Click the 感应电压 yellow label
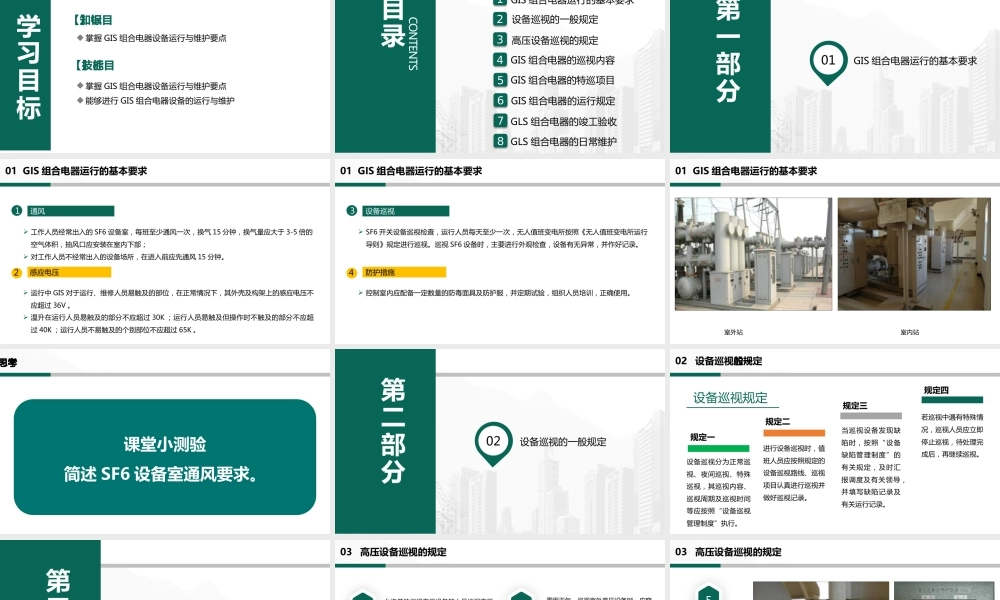Image resolution: width=1000 pixels, height=600 pixels. coord(69,272)
